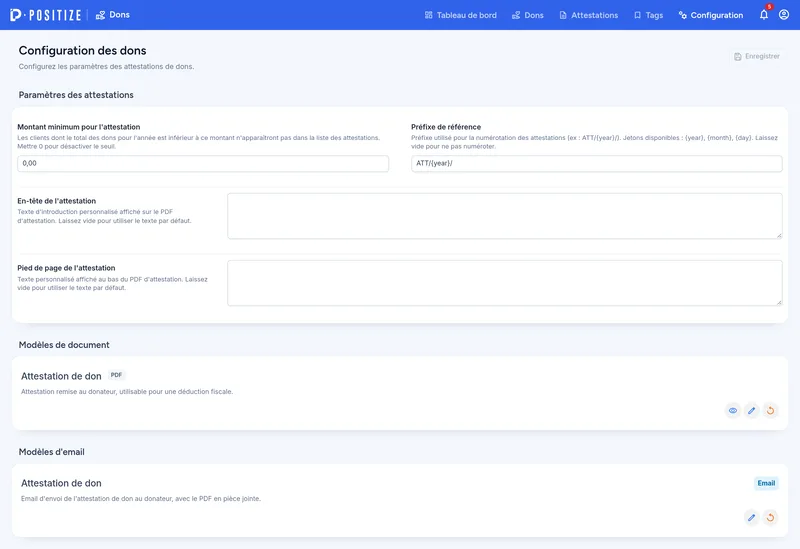Click the 'Paramètres des attestations' heading
The image size is (800, 549).
click(76, 95)
